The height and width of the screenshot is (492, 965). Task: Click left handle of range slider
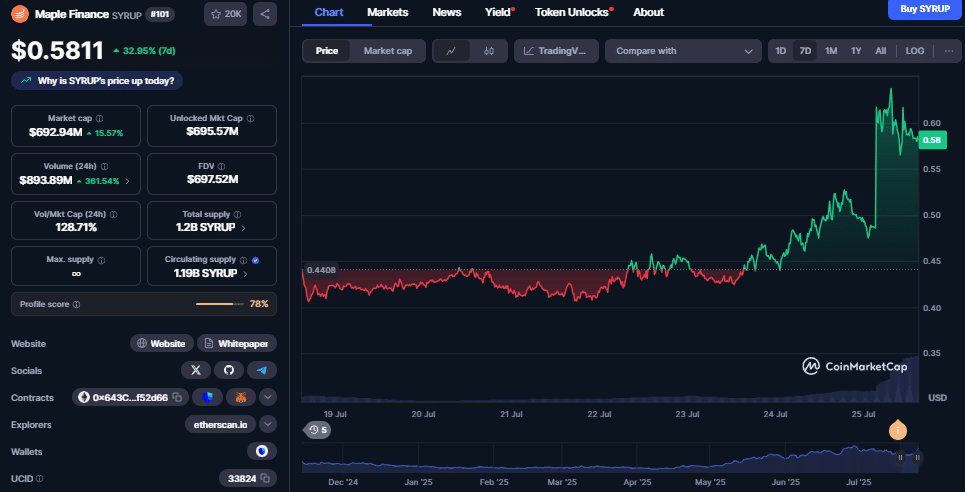900,458
